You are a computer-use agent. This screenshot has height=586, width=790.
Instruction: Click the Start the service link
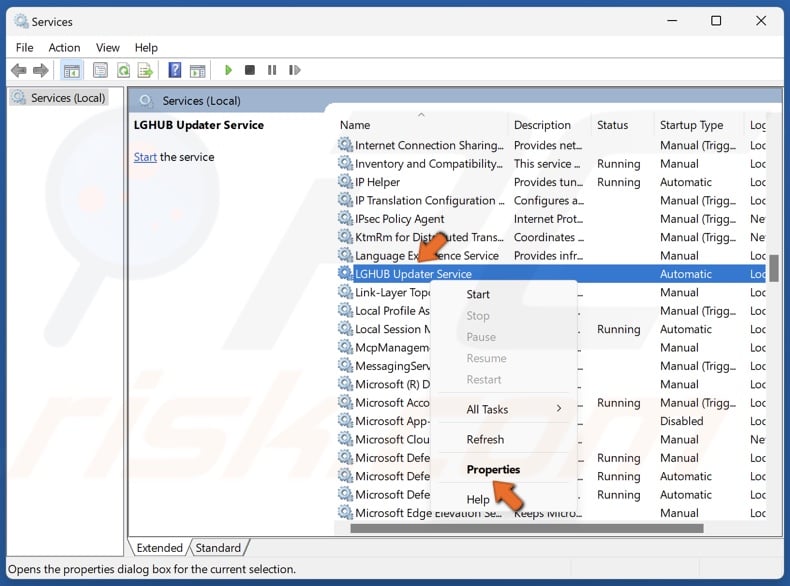click(145, 157)
